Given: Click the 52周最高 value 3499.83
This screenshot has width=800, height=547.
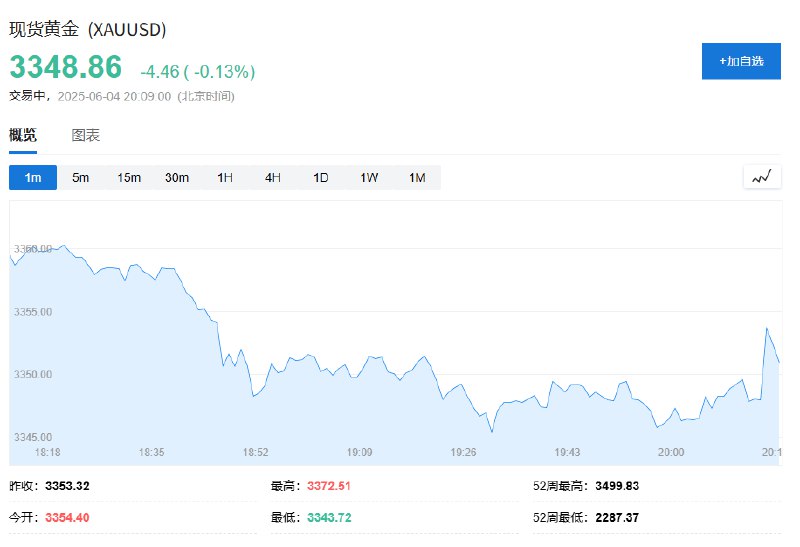Looking at the screenshot, I should pos(617,486).
